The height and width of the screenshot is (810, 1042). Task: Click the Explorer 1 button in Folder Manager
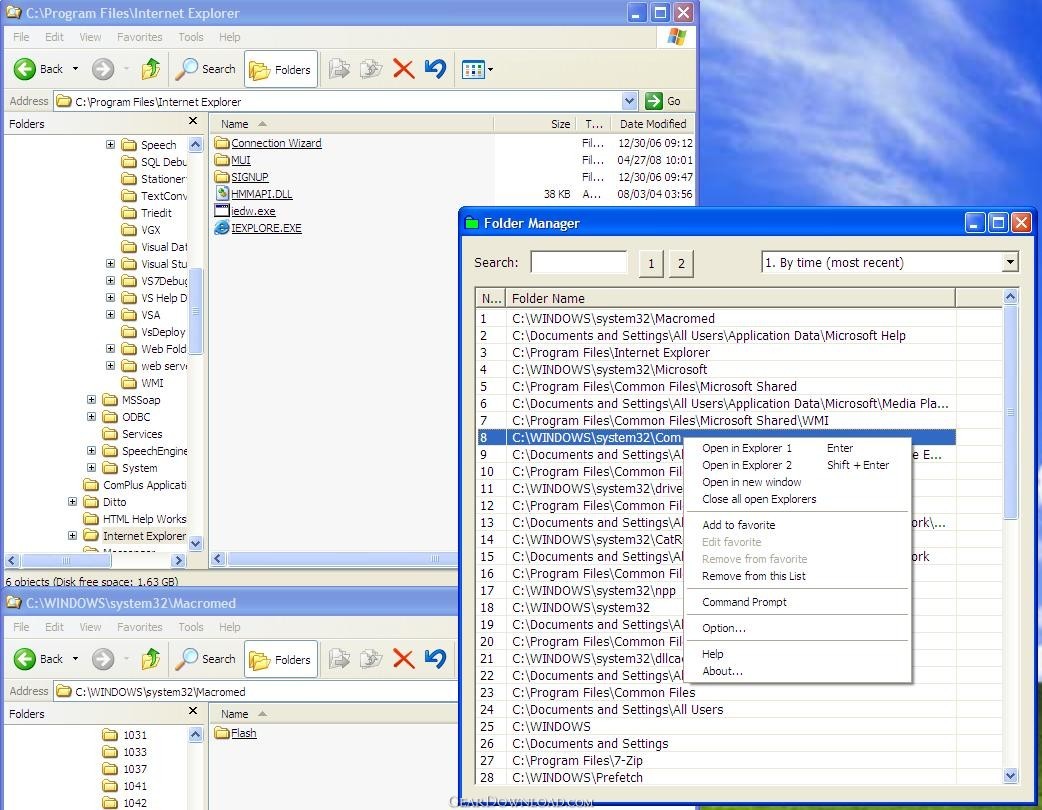pos(651,264)
